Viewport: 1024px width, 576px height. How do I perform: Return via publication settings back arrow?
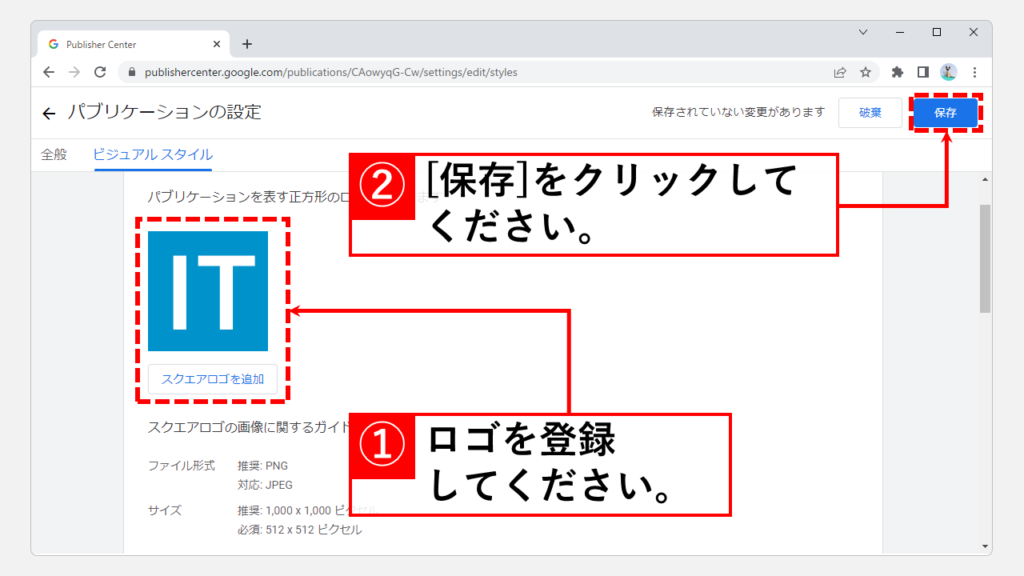49,114
